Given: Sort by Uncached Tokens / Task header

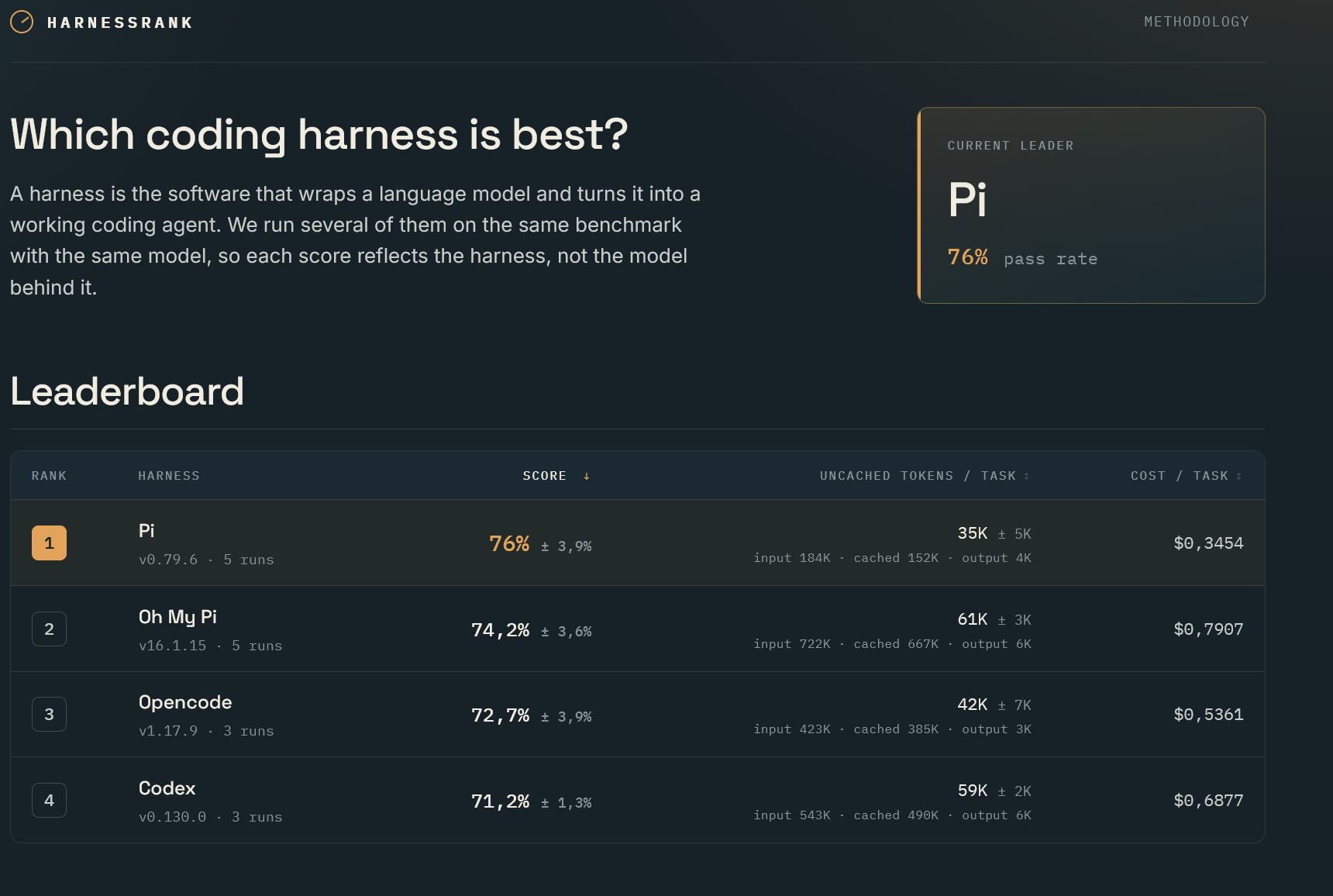Looking at the screenshot, I should (925, 476).
